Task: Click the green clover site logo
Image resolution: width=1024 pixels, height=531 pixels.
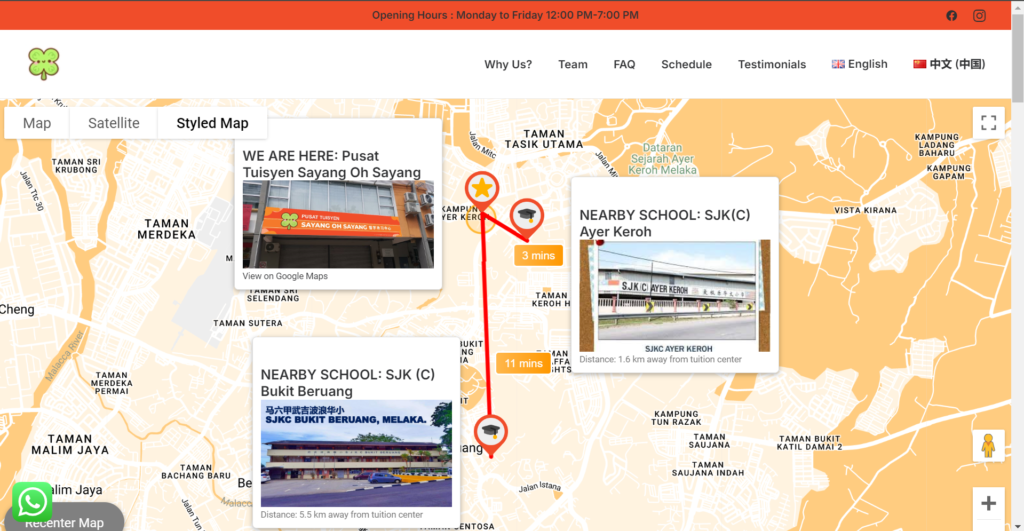Action: [x=44, y=64]
